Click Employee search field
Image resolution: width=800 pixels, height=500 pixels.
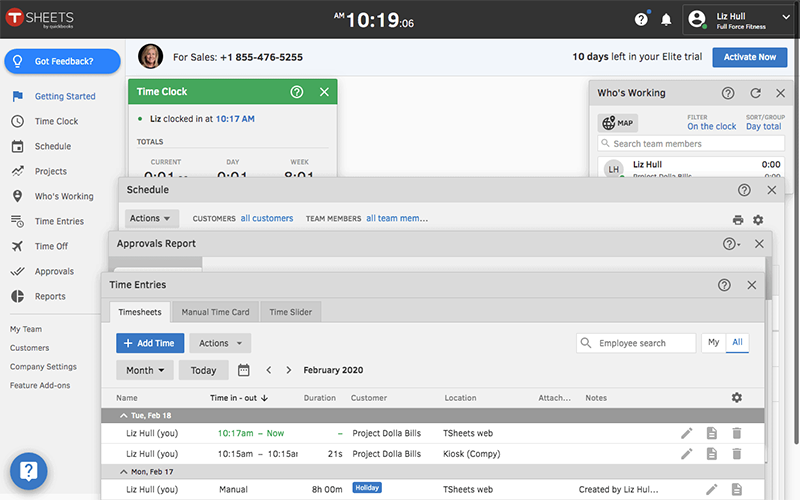tap(636, 343)
